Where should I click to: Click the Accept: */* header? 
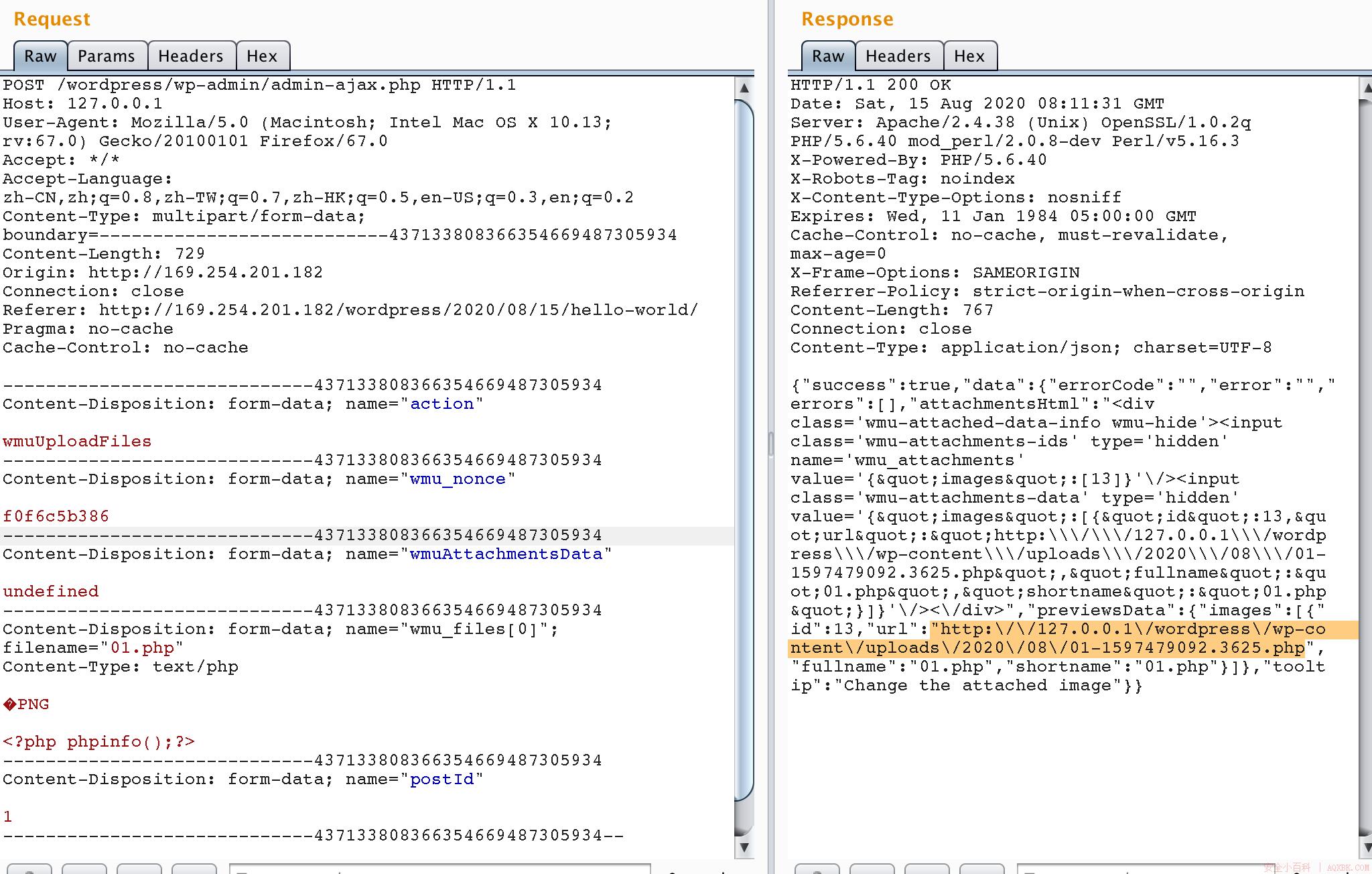[x=61, y=160]
